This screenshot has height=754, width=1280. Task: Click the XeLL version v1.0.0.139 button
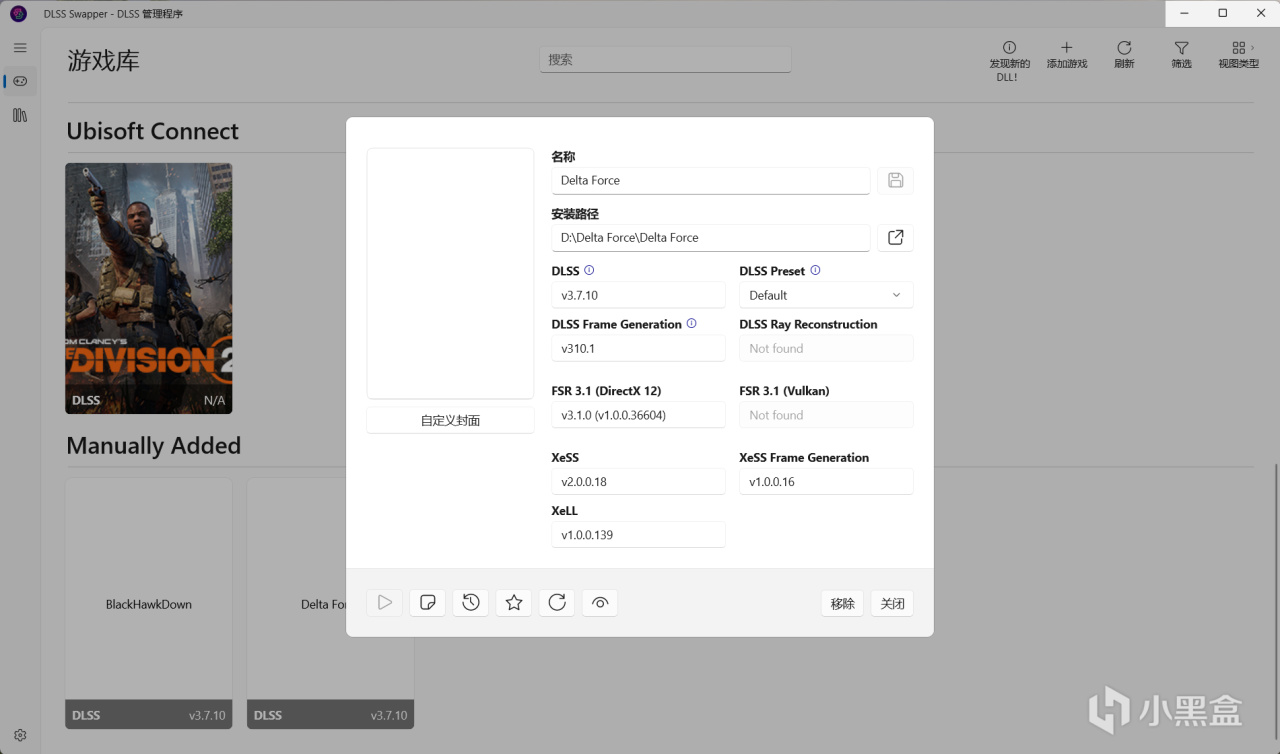[639, 535]
